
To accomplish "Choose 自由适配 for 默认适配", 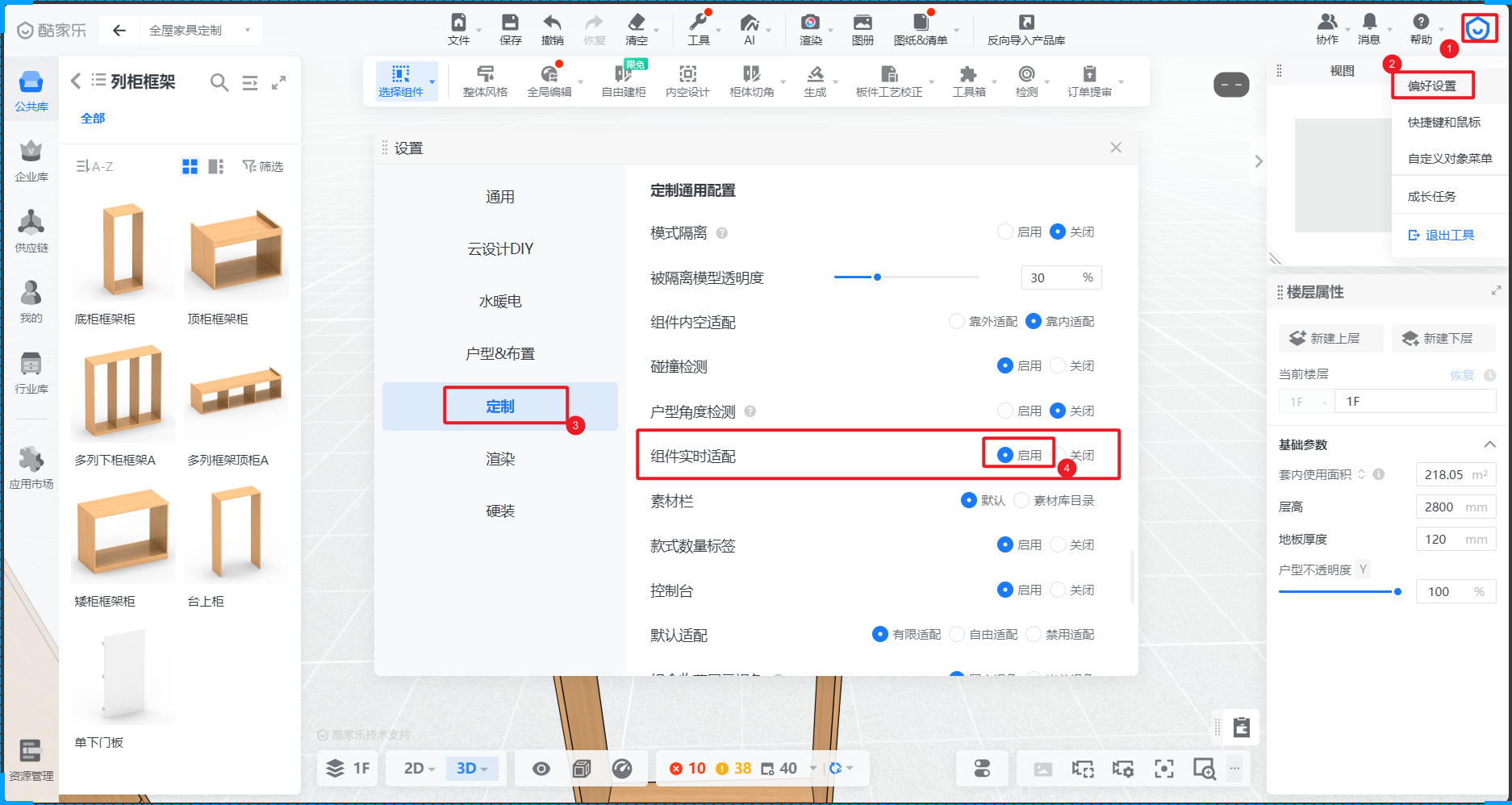I will pos(957,635).
